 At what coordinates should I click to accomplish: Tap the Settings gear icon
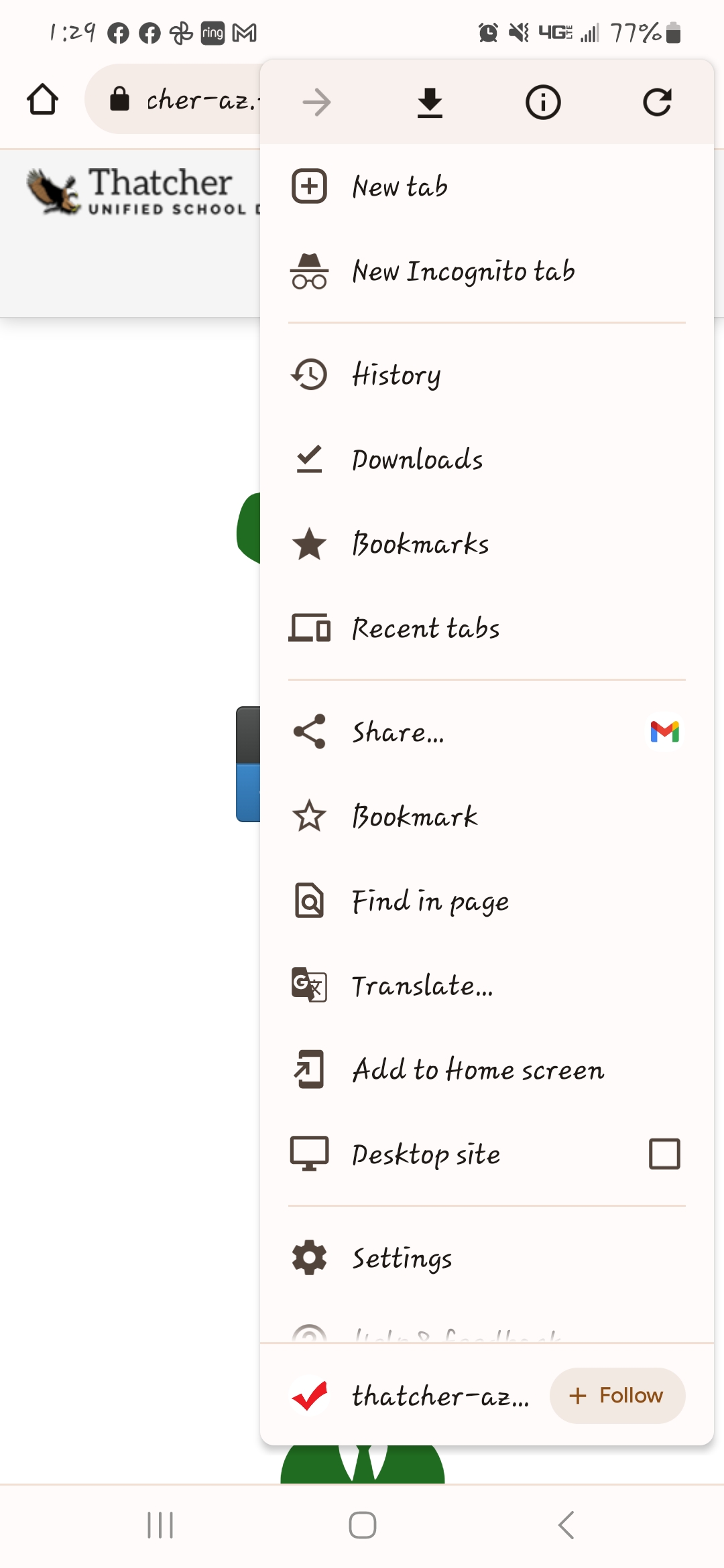click(309, 1258)
